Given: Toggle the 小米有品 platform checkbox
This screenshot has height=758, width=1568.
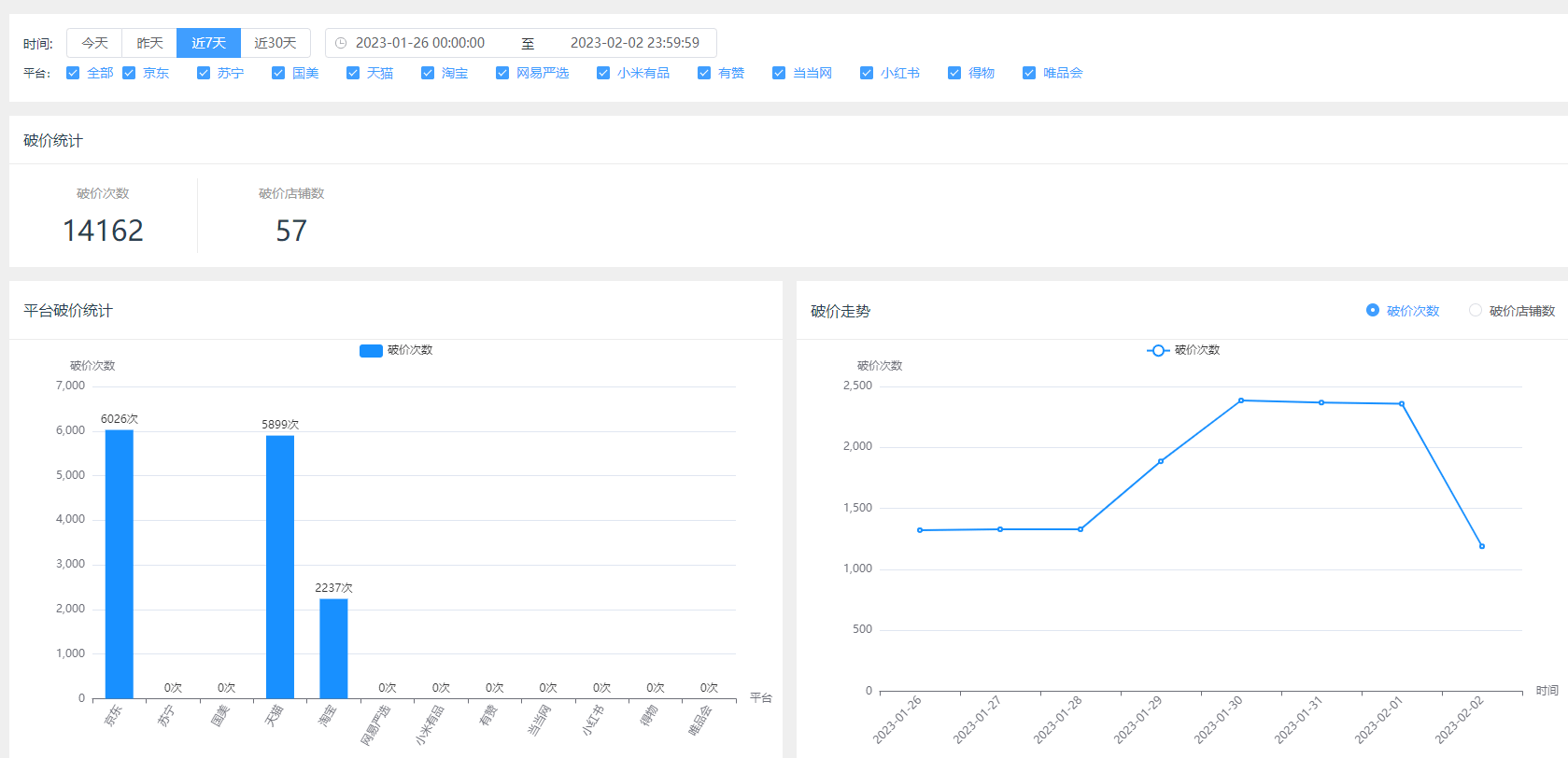Looking at the screenshot, I should (603, 73).
